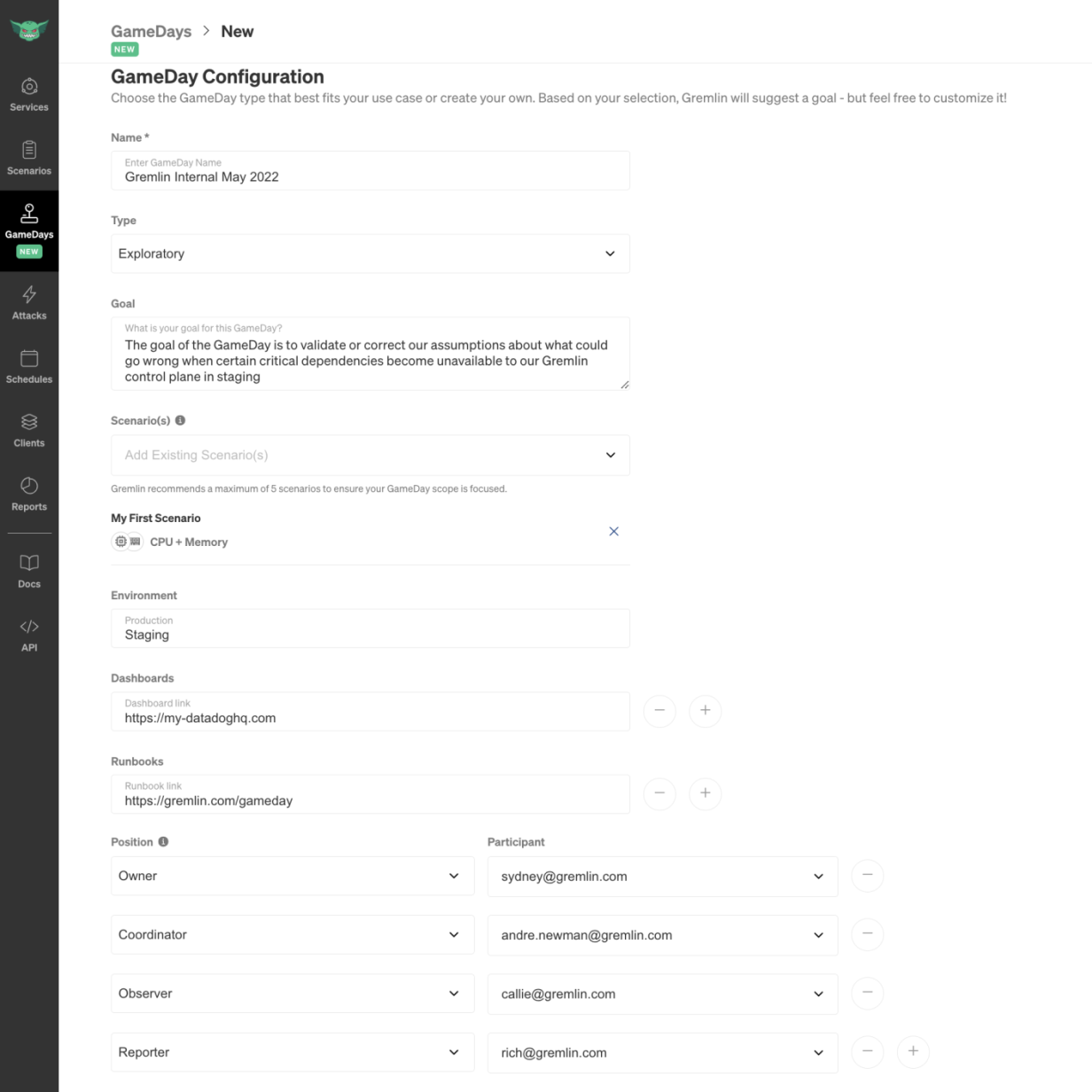Open API in the sidebar
Image resolution: width=1092 pixels, height=1092 pixels.
29,636
